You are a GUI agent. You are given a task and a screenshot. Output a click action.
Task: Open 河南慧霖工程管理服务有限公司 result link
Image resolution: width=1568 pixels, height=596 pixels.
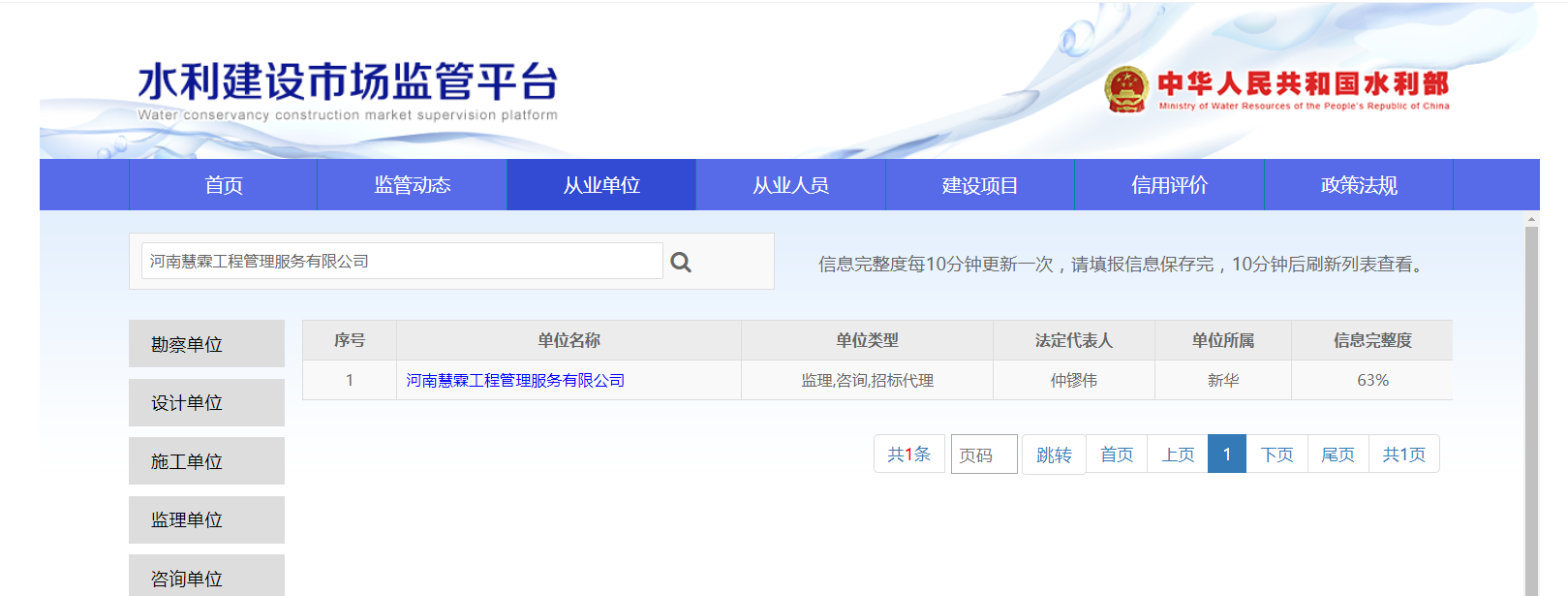coord(515,381)
